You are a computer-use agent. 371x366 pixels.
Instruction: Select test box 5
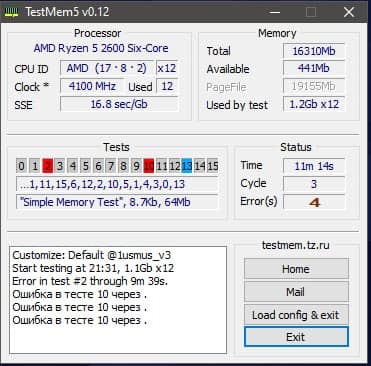tap(85, 166)
